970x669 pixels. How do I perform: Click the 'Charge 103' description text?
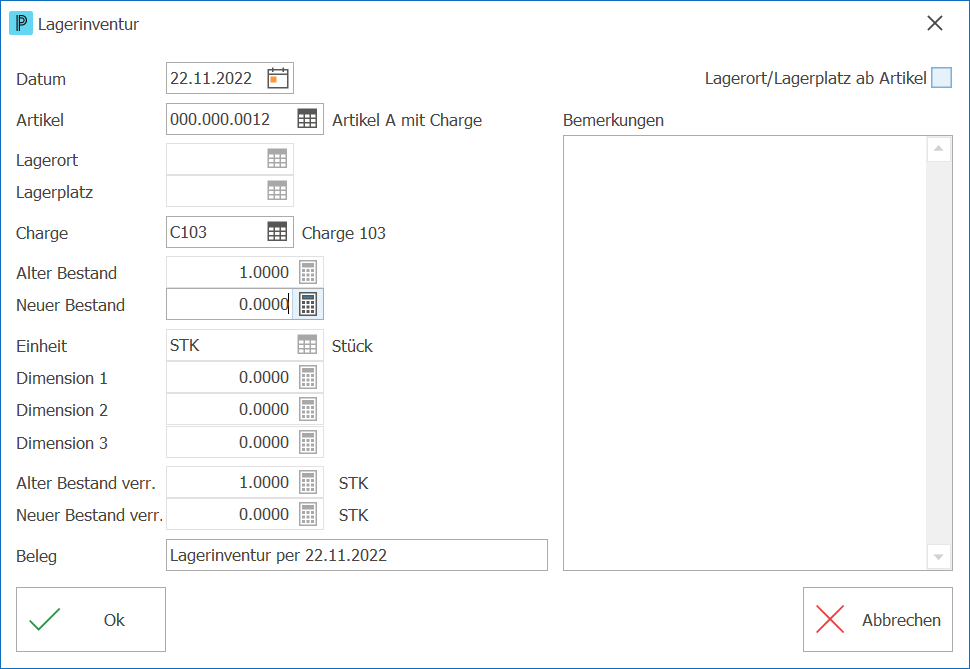[x=343, y=233]
